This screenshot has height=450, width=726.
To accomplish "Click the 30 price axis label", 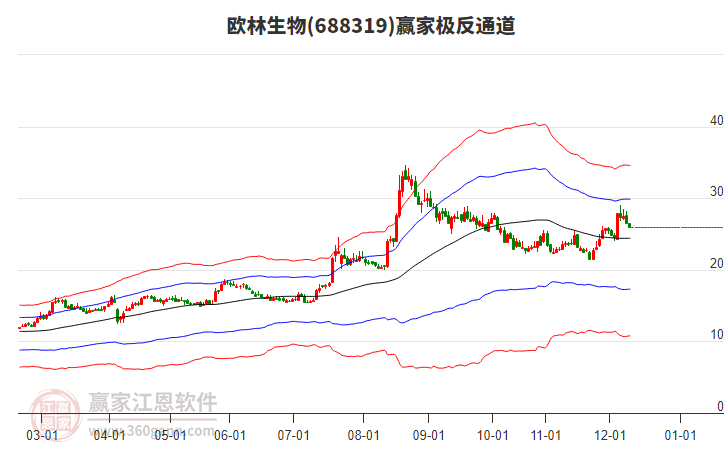I will tap(716, 192).
